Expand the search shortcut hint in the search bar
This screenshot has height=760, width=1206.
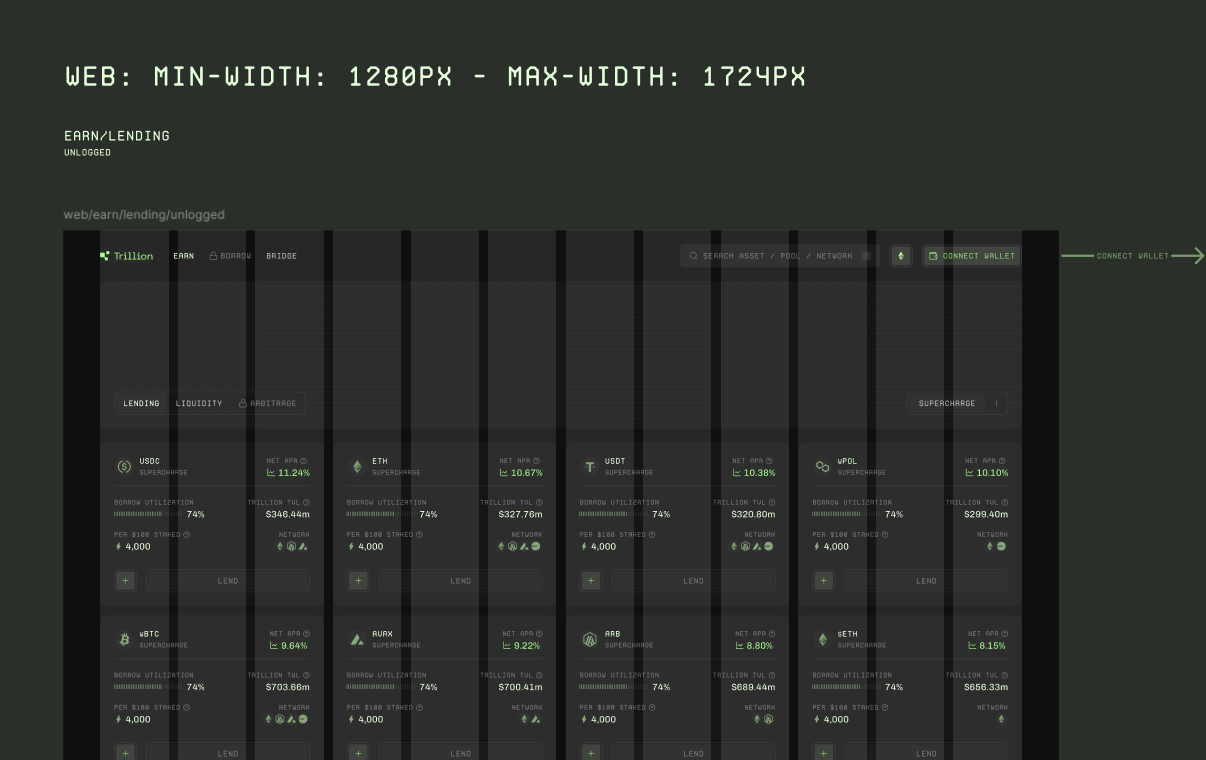(866, 256)
